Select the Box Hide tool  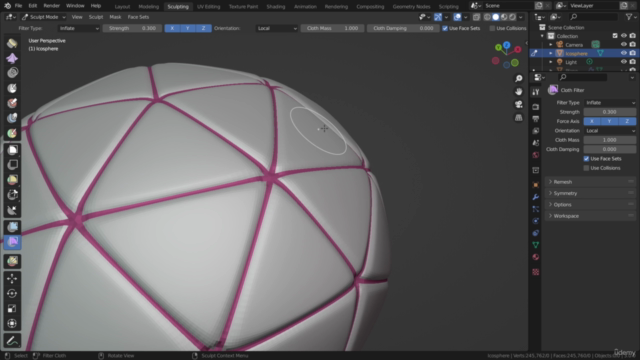coord(12,165)
